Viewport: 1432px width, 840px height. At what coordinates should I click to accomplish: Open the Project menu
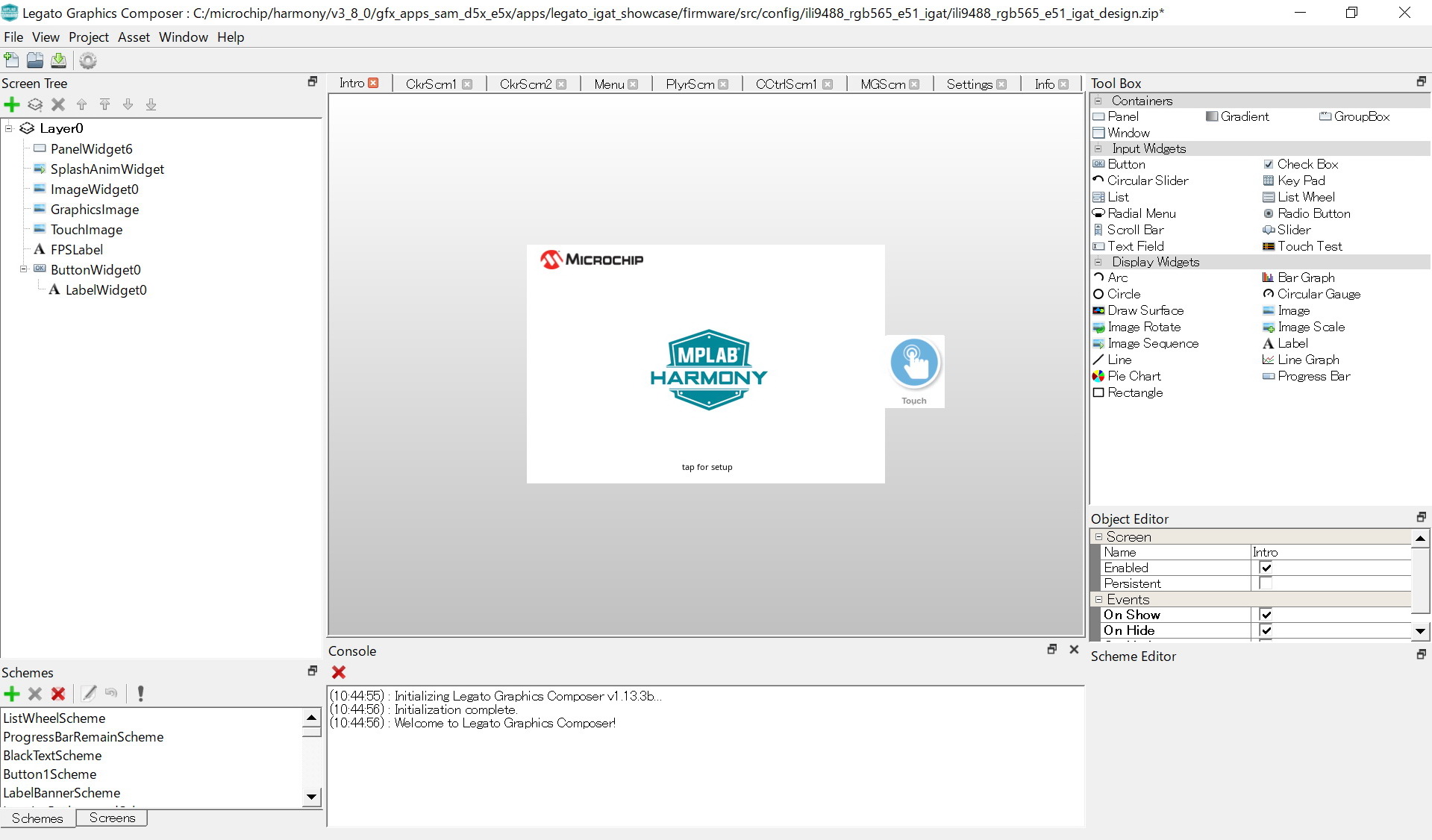coord(89,37)
